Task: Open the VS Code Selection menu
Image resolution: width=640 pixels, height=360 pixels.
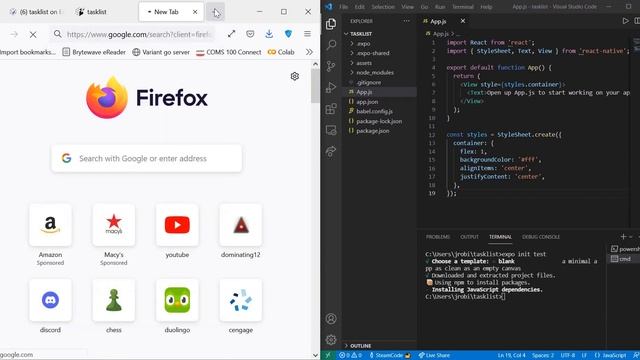Action: click(x=383, y=7)
